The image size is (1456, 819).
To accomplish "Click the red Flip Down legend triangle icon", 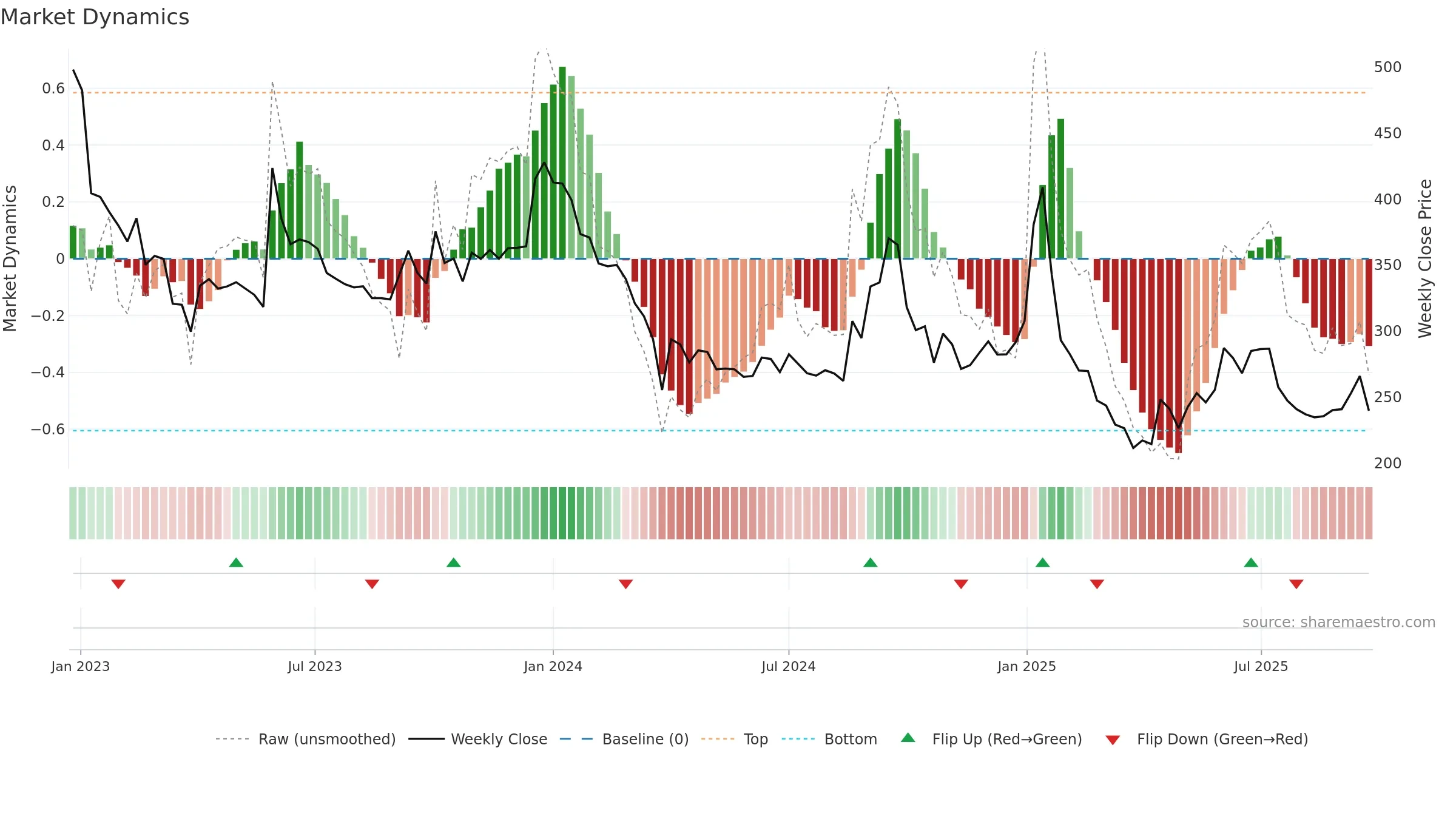I will (1113, 740).
